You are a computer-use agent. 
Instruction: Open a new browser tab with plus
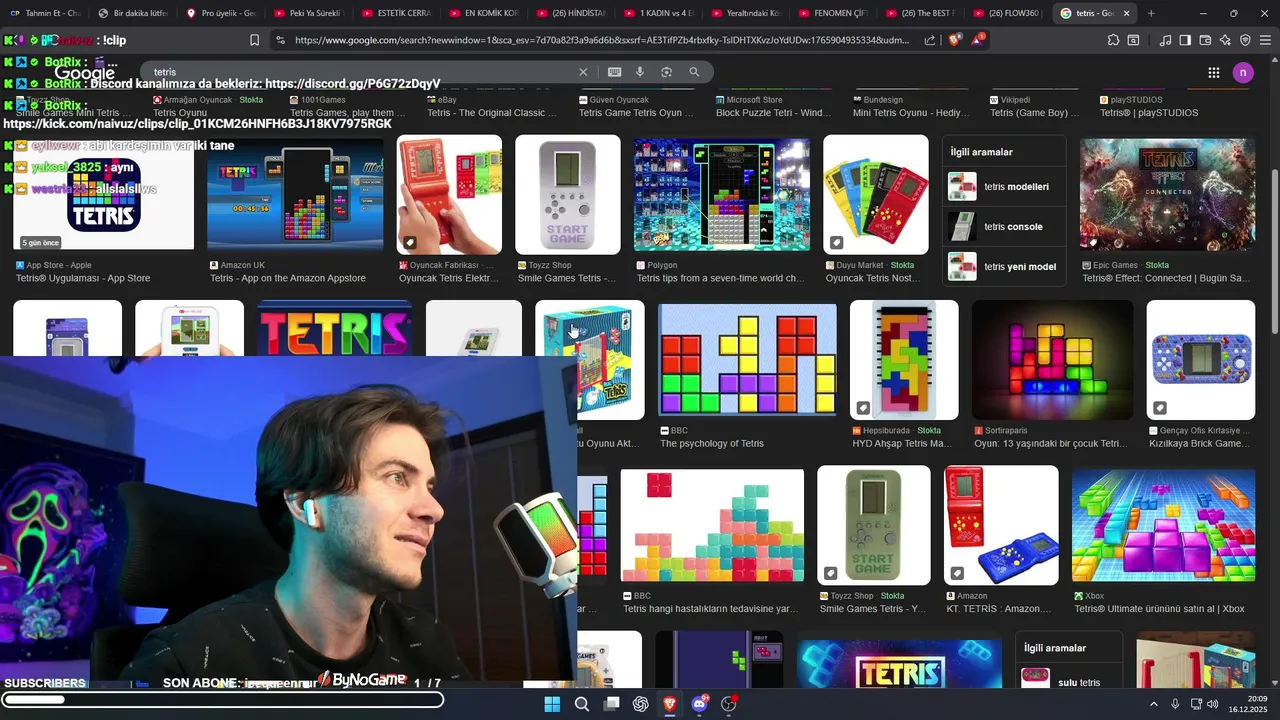(1151, 13)
